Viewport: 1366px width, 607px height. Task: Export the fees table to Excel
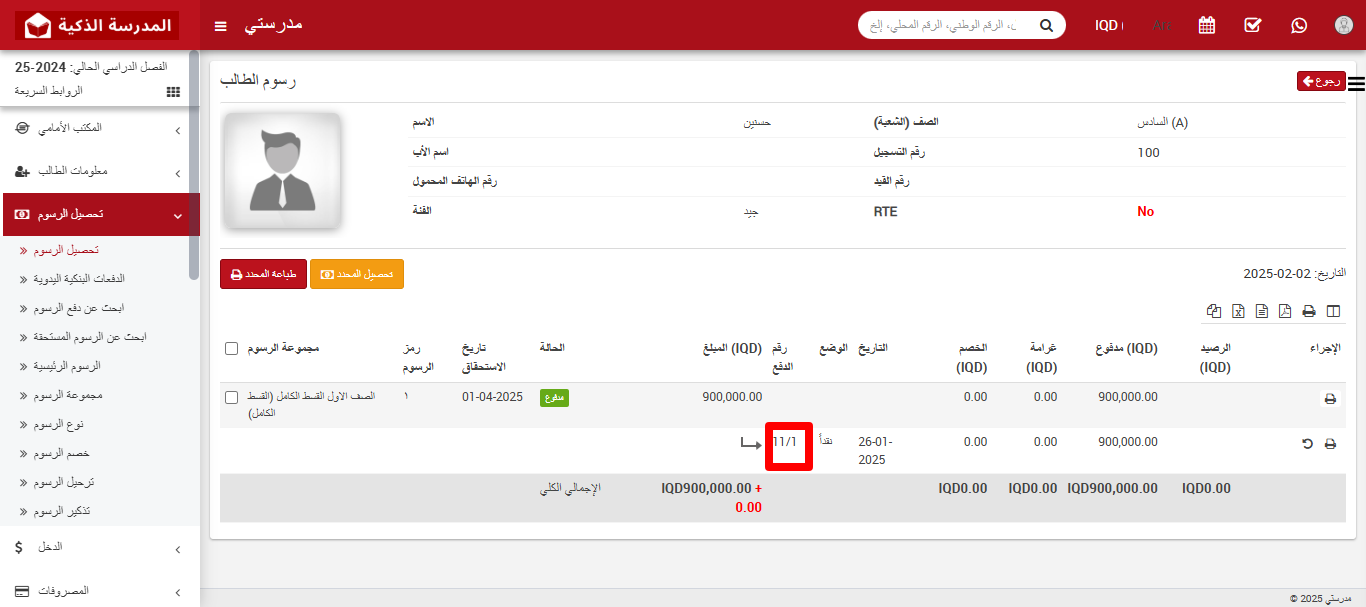pos(1238,311)
